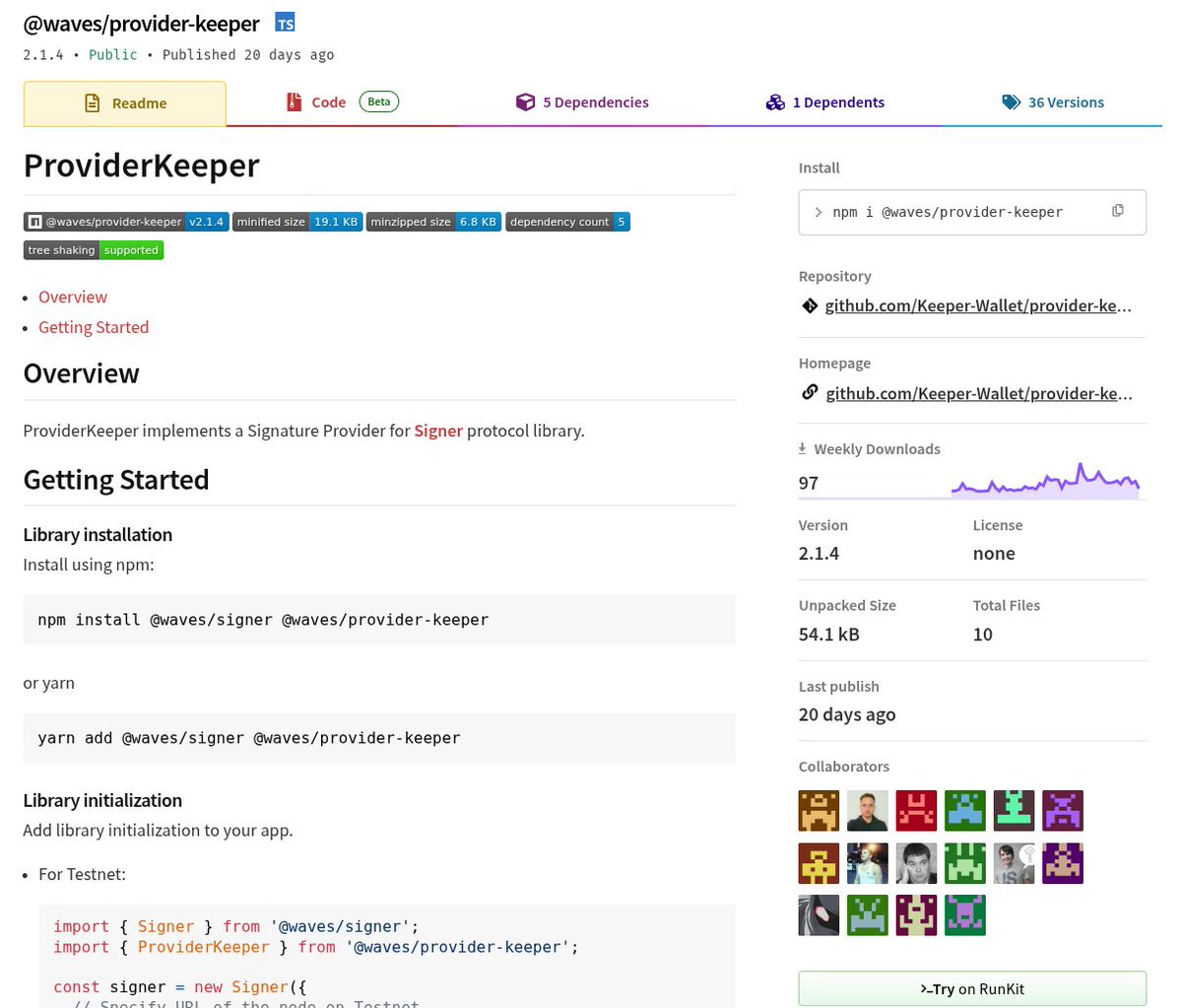Open the 36 Versions tab

click(1052, 102)
